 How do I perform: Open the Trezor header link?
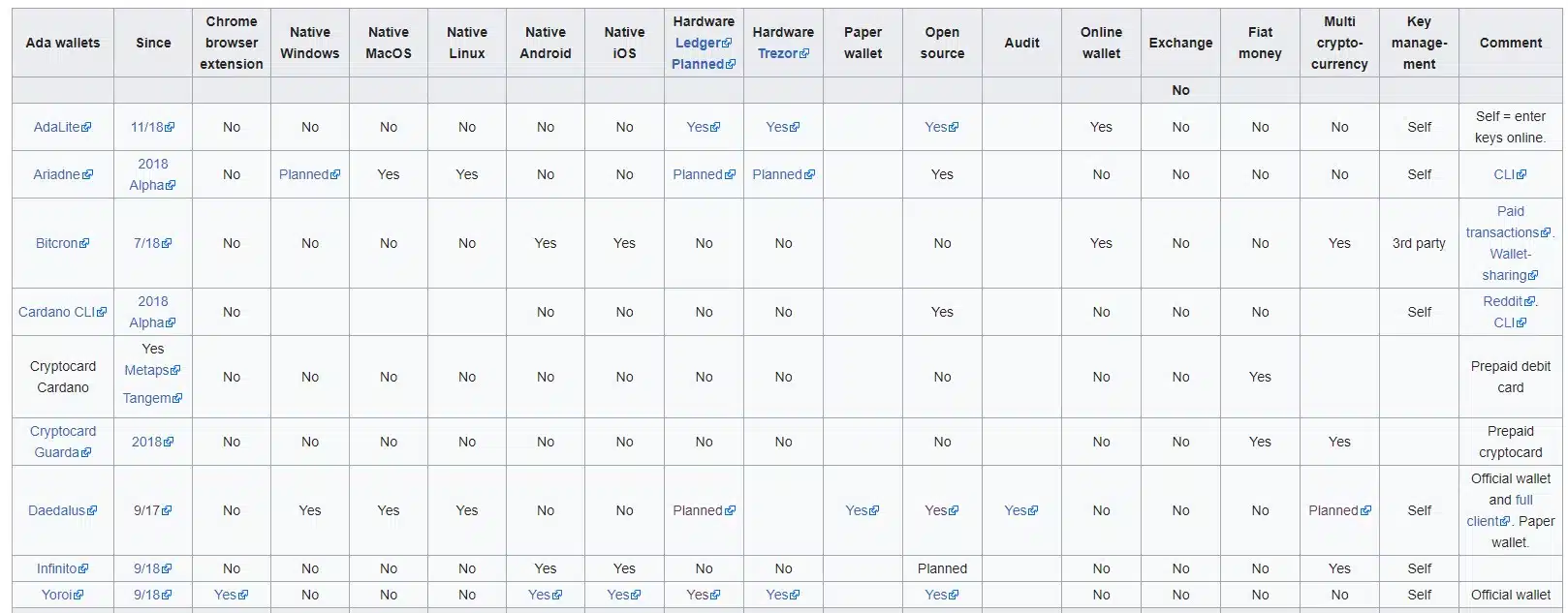point(783,53)
